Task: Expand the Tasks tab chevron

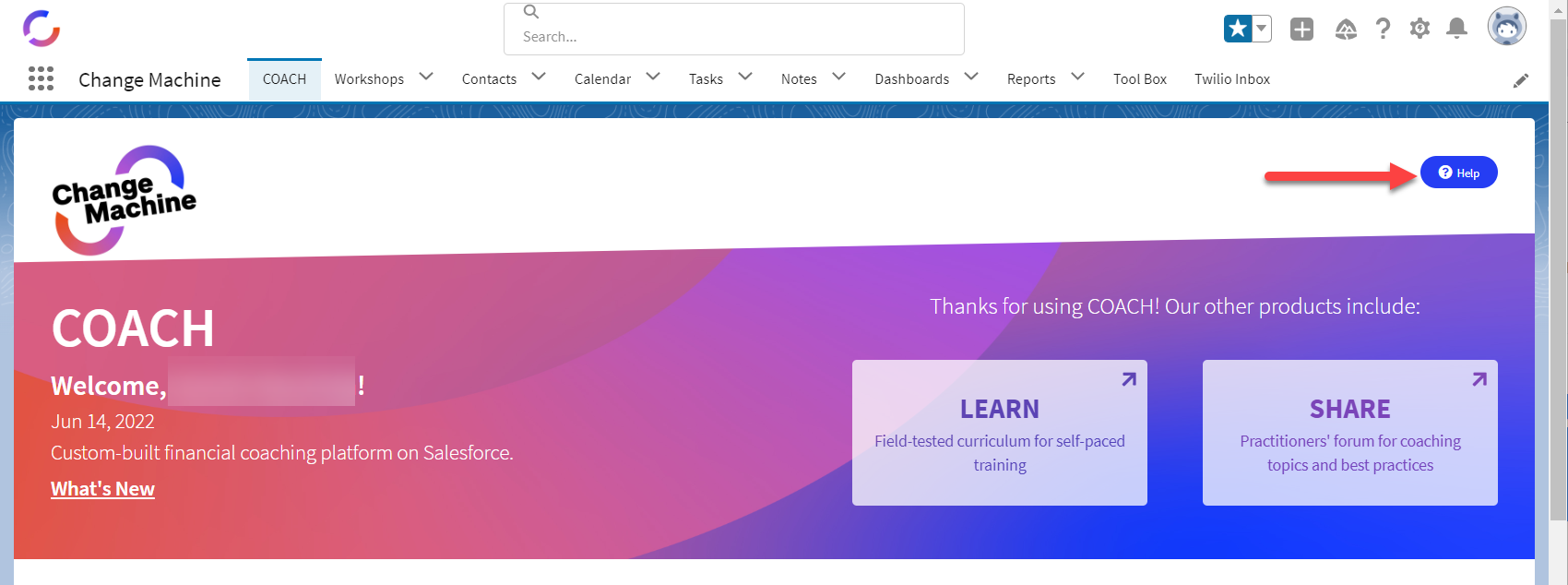Action: [745, 77]
